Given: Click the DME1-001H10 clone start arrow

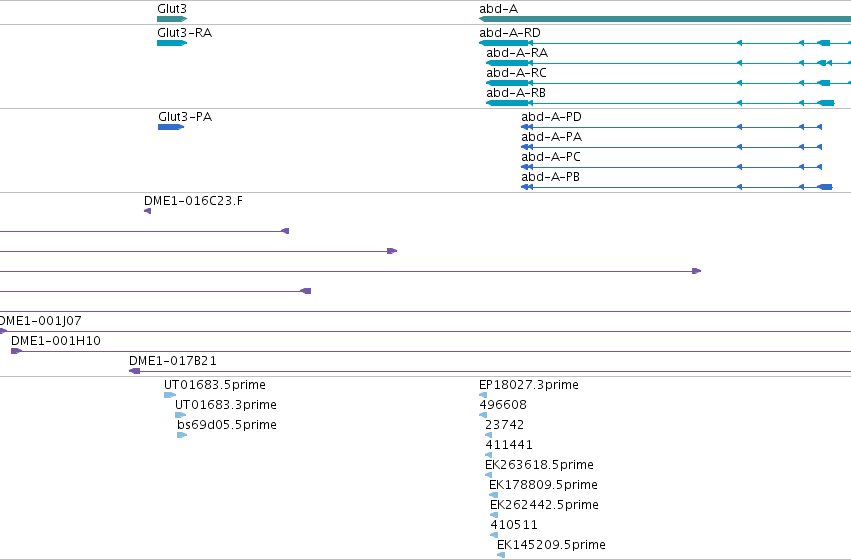Looking at the screenshot, I should pos(16,351).
